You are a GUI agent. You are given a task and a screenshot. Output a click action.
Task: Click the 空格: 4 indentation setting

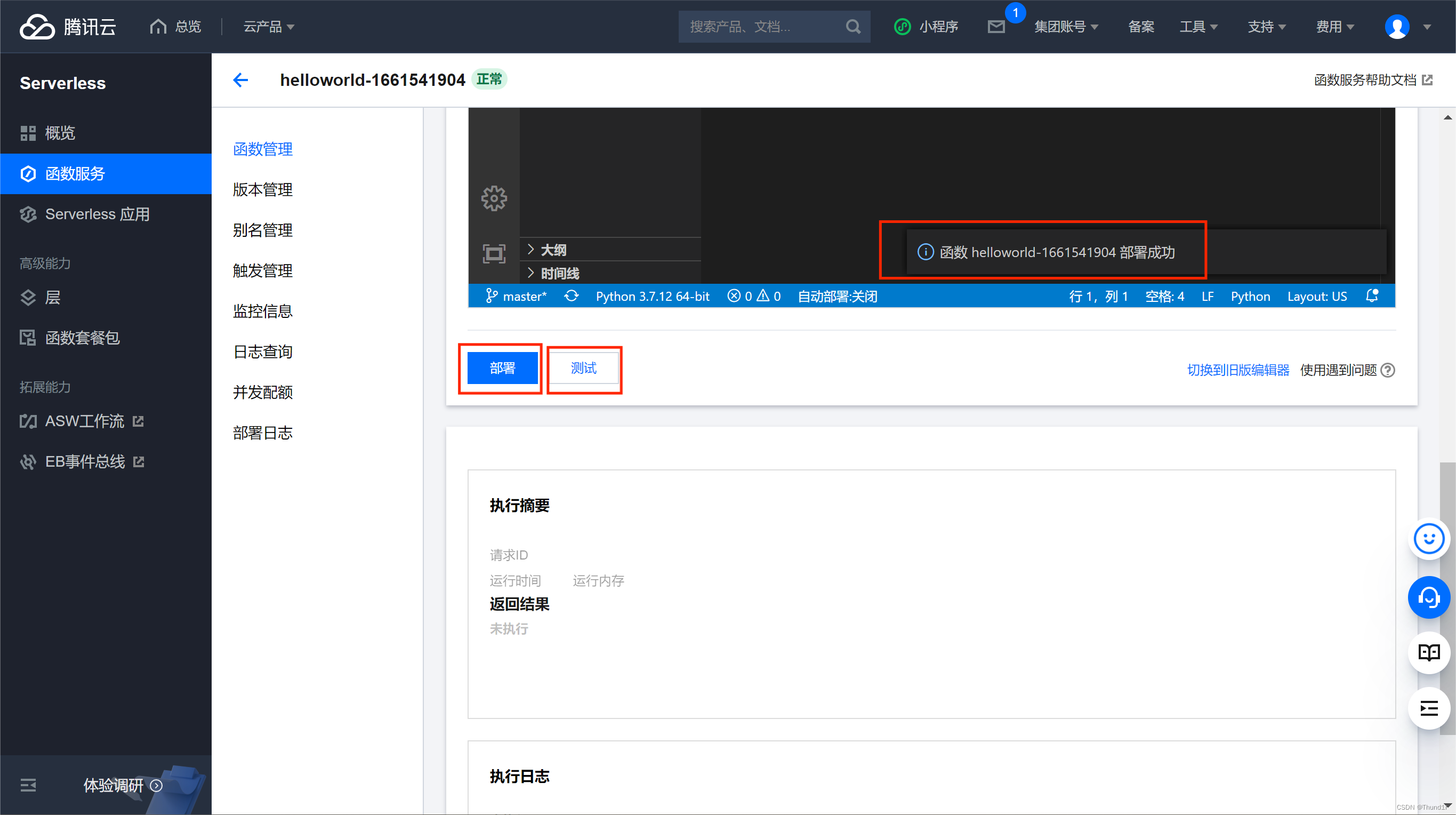click(1164, 296)
